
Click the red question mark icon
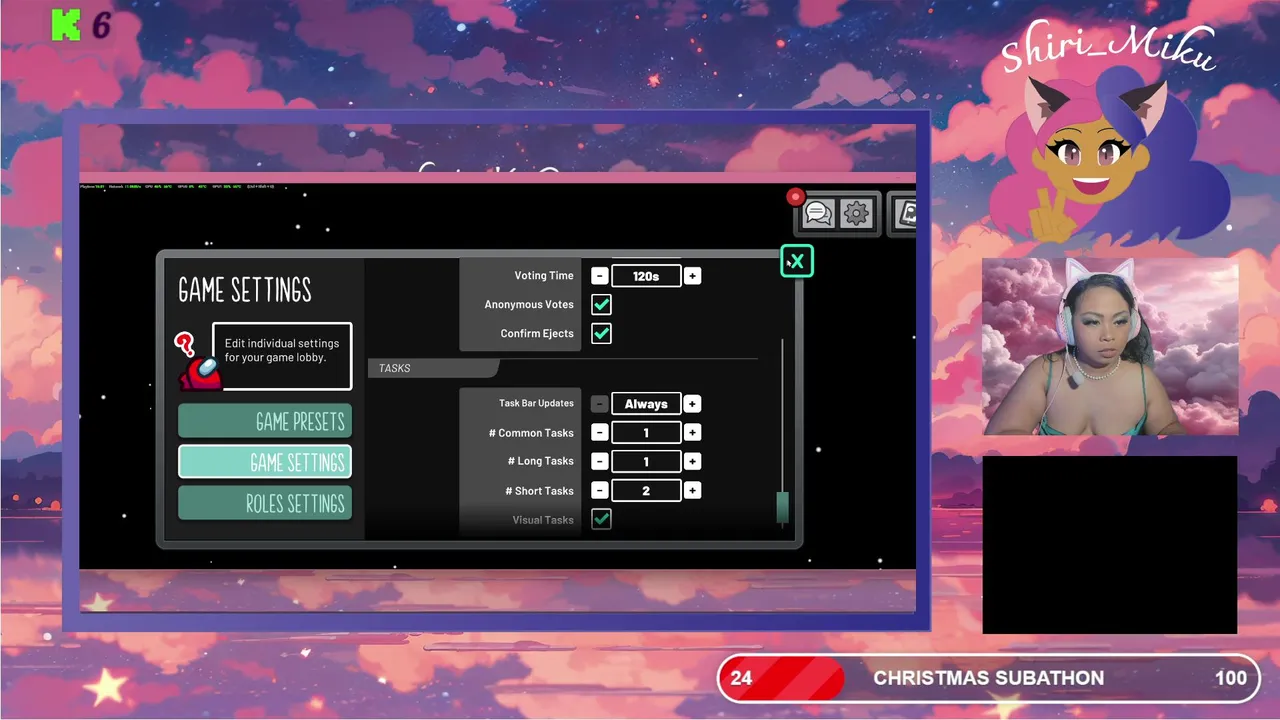[x=184, y=345]
